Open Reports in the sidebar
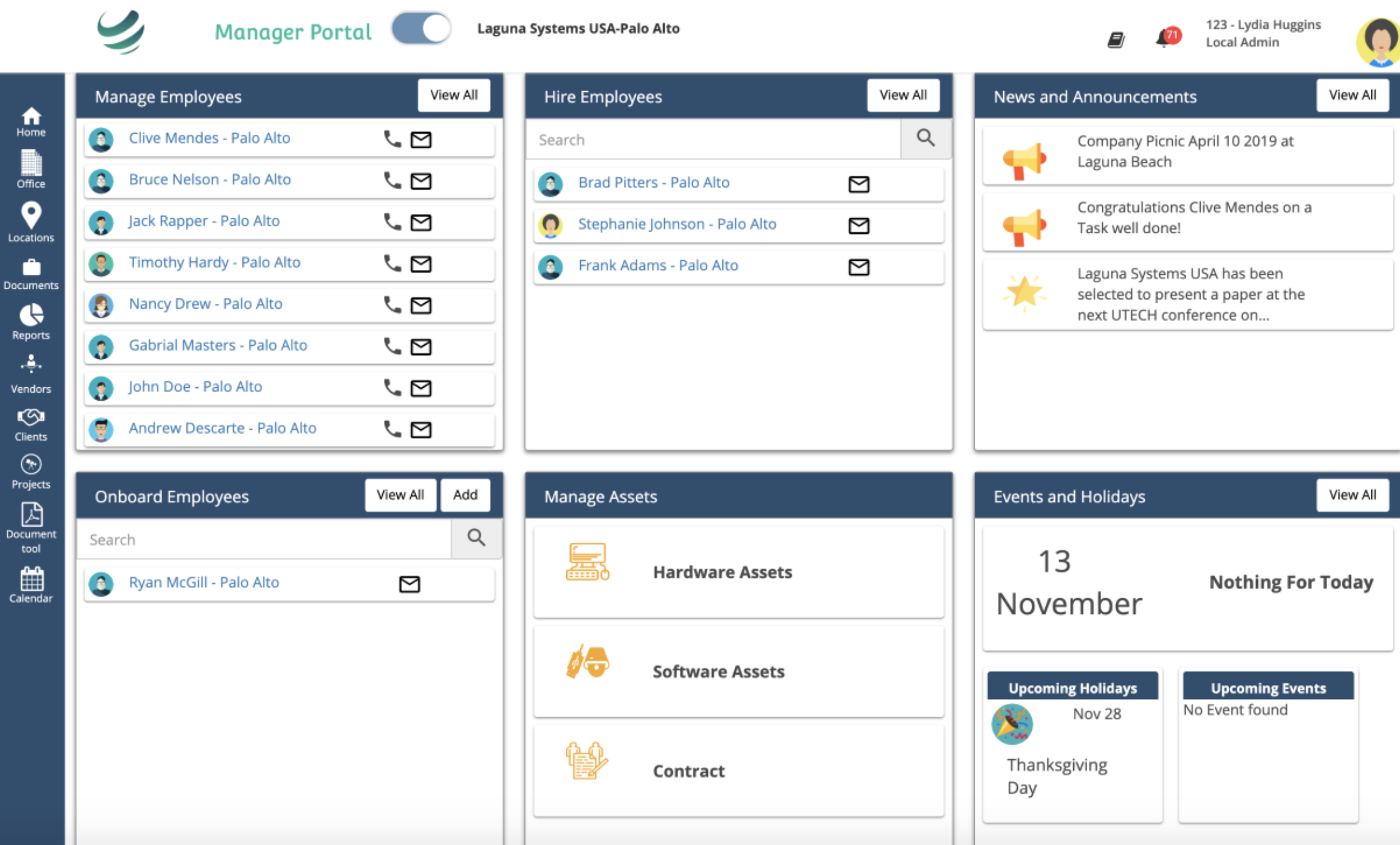This screenshot has width=1400, height=845. 31,322
